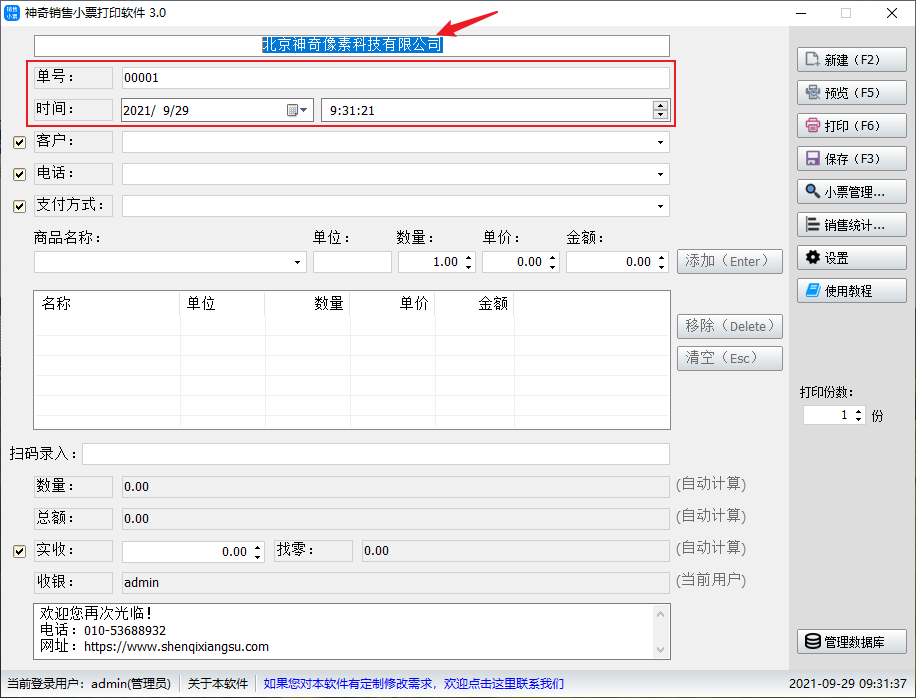Decrease 单价 with the down arrow

[x=553, y=266]
